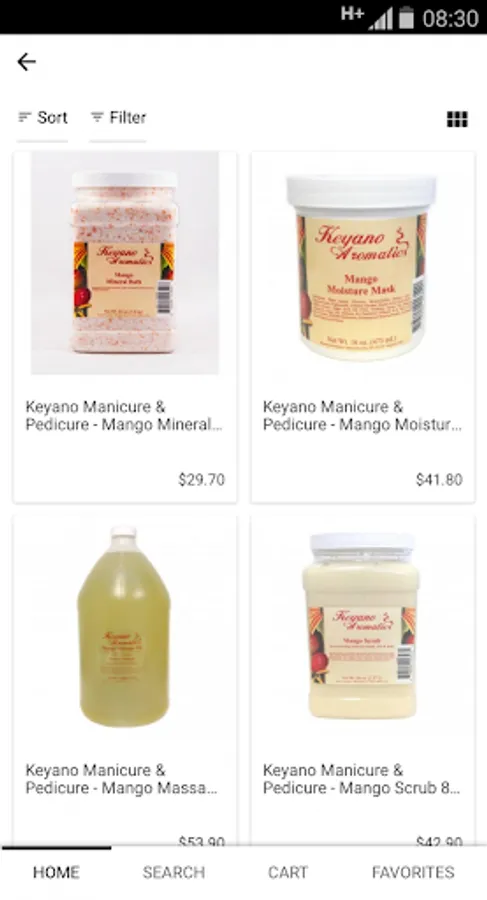Open Mango Scrub jar image

(x=361, y=626)
